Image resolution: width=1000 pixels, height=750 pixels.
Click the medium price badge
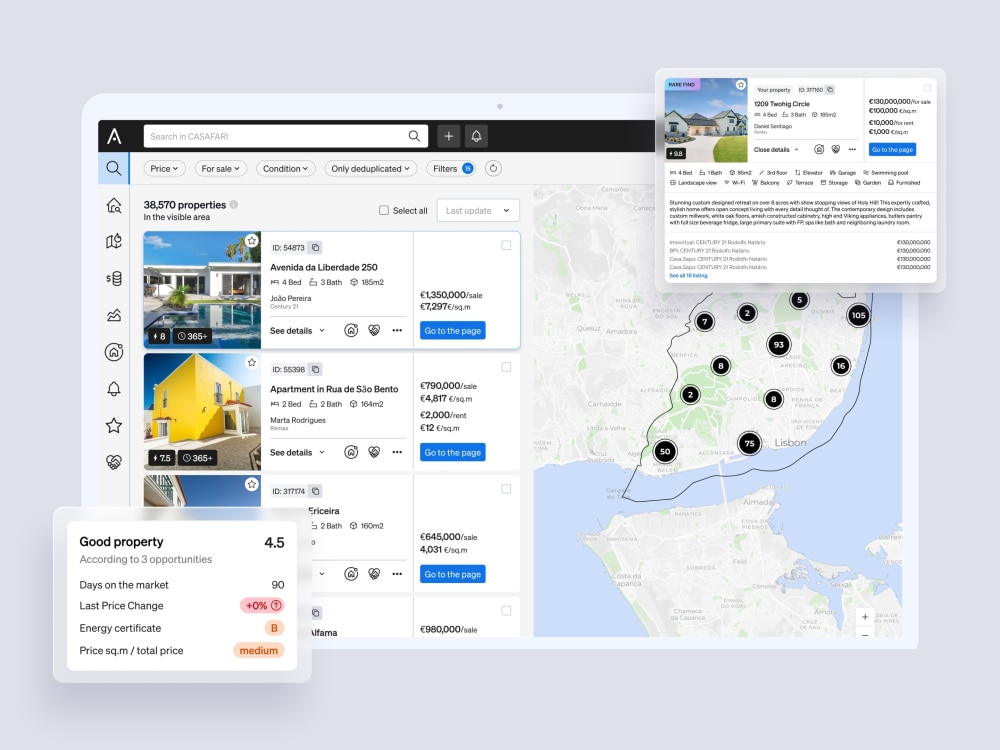click(x=258, y=651)
